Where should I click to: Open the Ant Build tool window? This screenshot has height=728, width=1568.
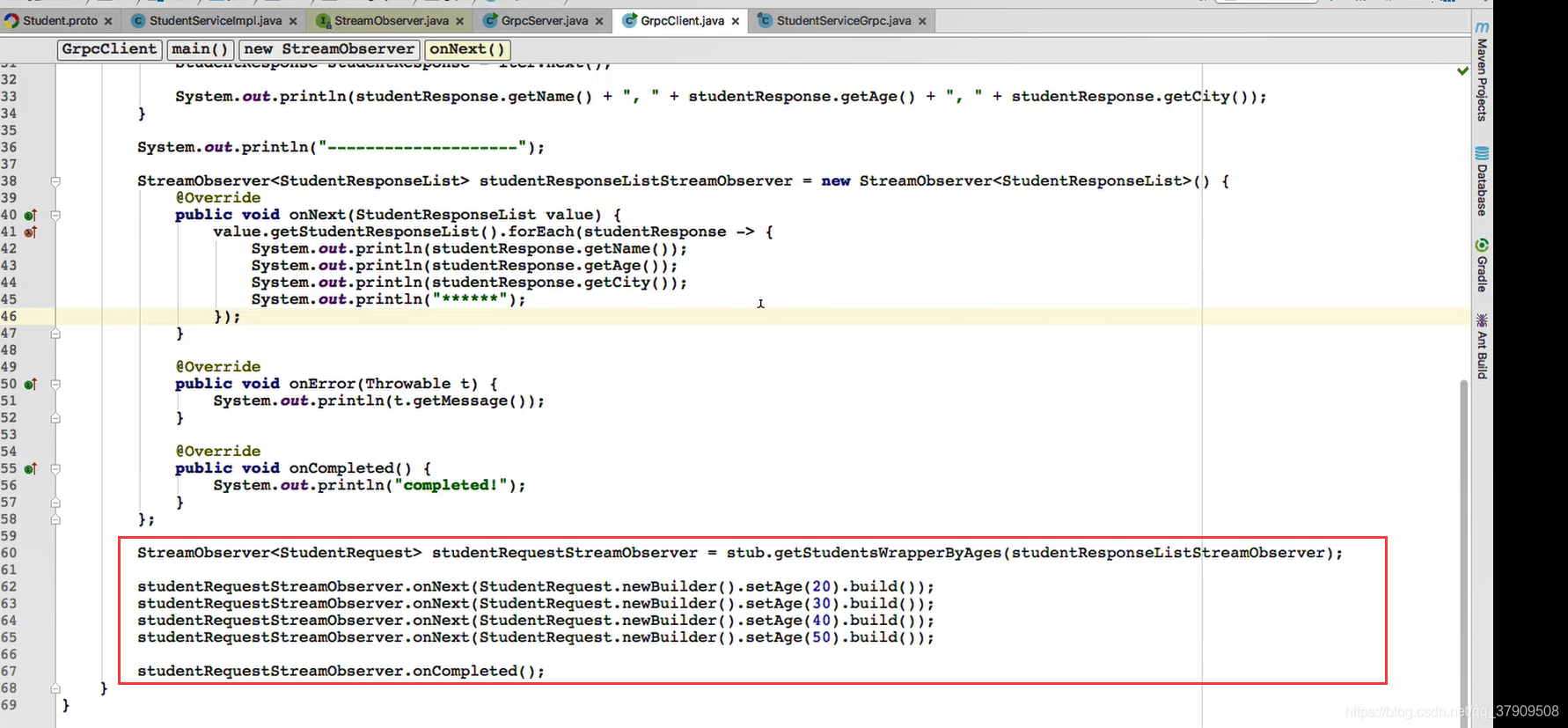pos(1482,347)
